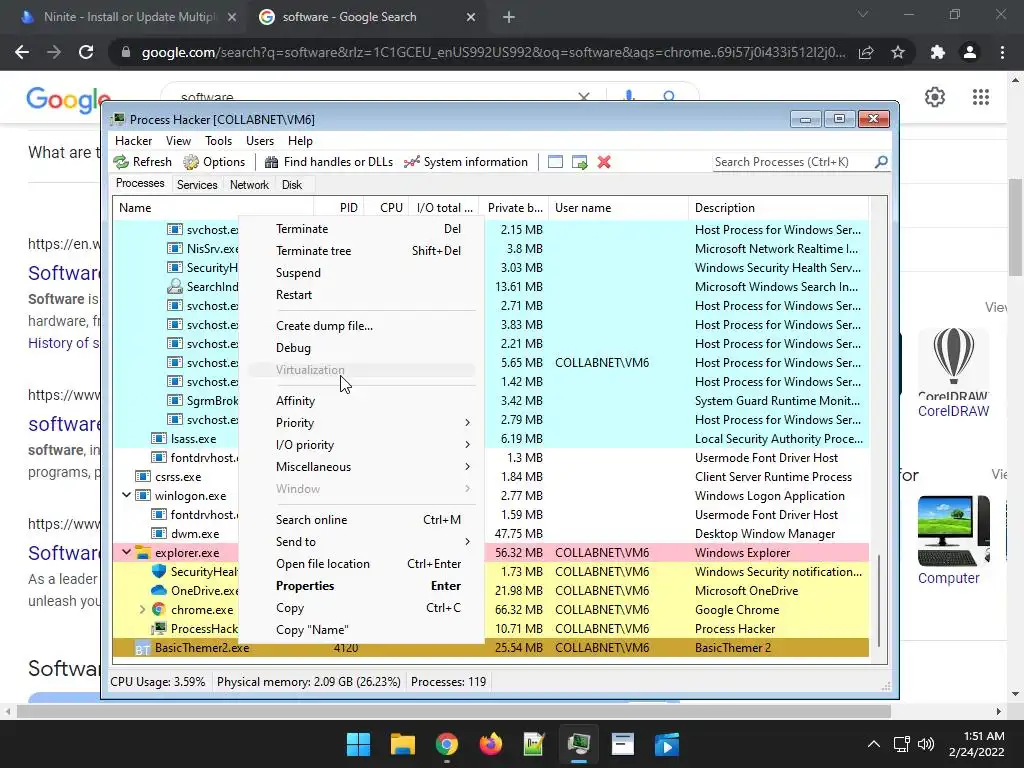This screenshot has width=1024, height=768.
Task: Click the find window toolbar icon
Action: click(555, 162)
